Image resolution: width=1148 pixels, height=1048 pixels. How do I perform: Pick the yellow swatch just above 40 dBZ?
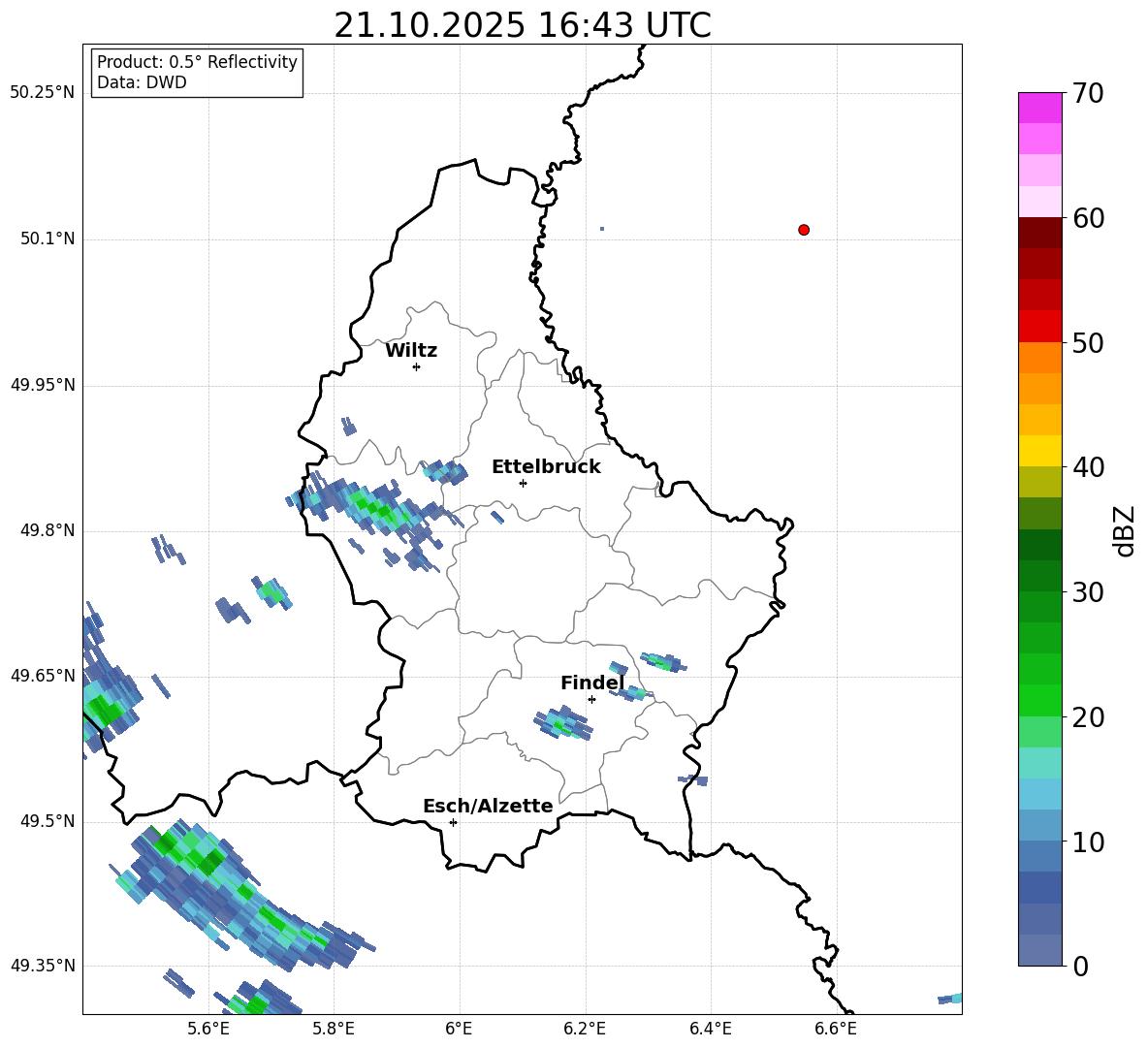pos(1039,451)
